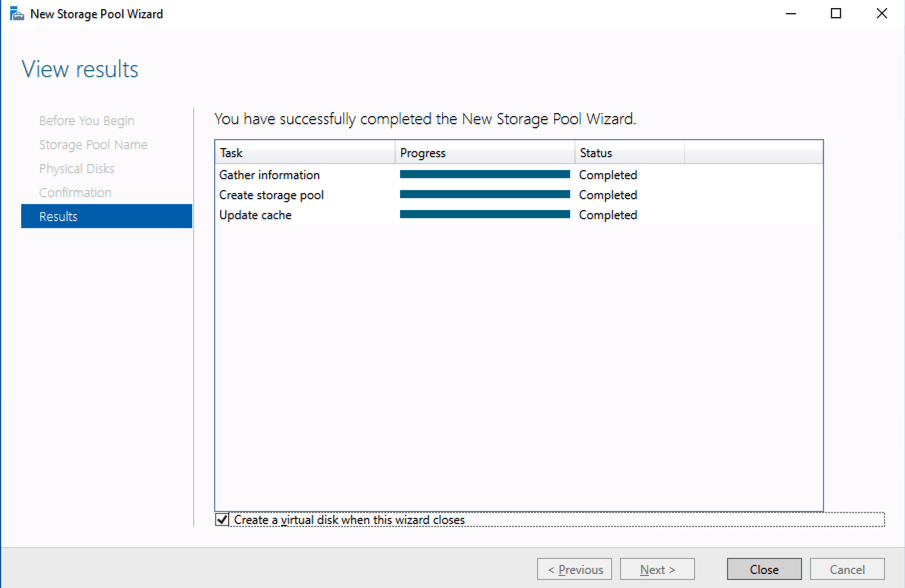The image size is (905, 588).
Task: Select the Gather information task row
Action: (x=270, y=175)
